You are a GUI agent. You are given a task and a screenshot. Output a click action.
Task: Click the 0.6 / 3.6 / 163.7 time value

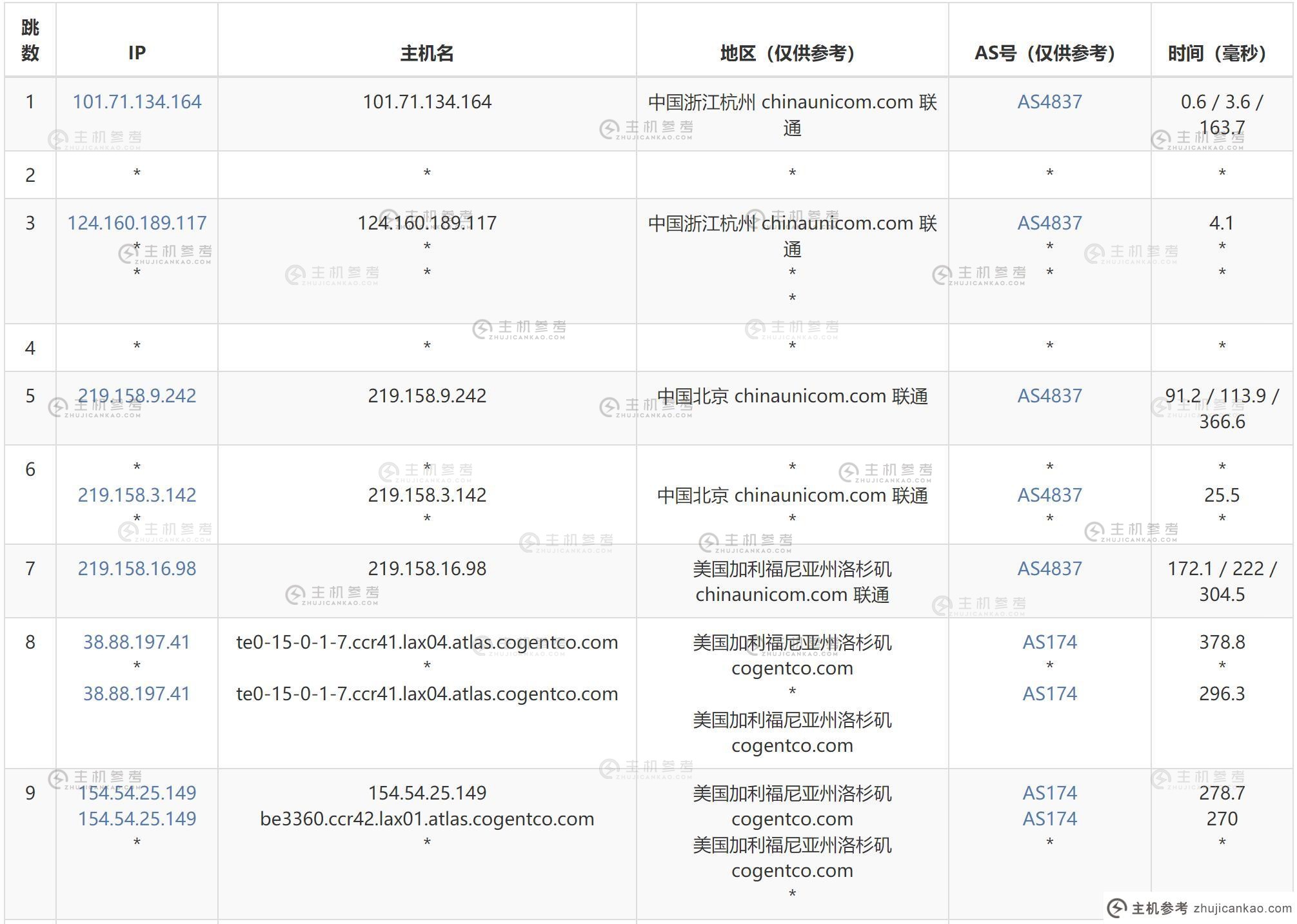(1222, 115)
